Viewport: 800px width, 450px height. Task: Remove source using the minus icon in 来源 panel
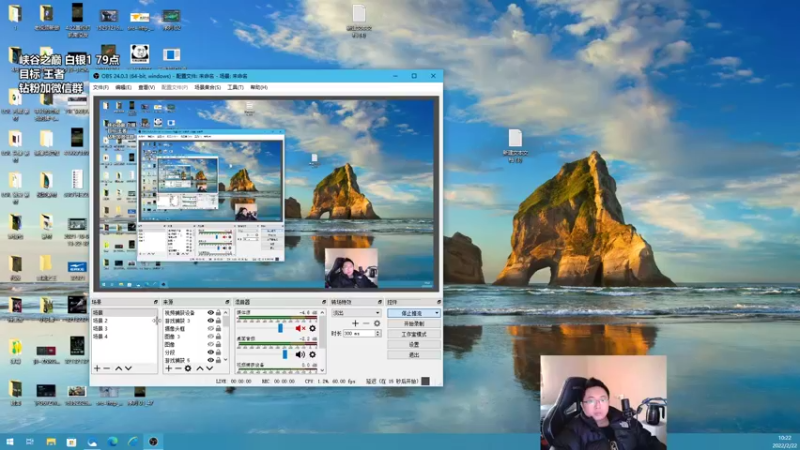tap(178, 368)
